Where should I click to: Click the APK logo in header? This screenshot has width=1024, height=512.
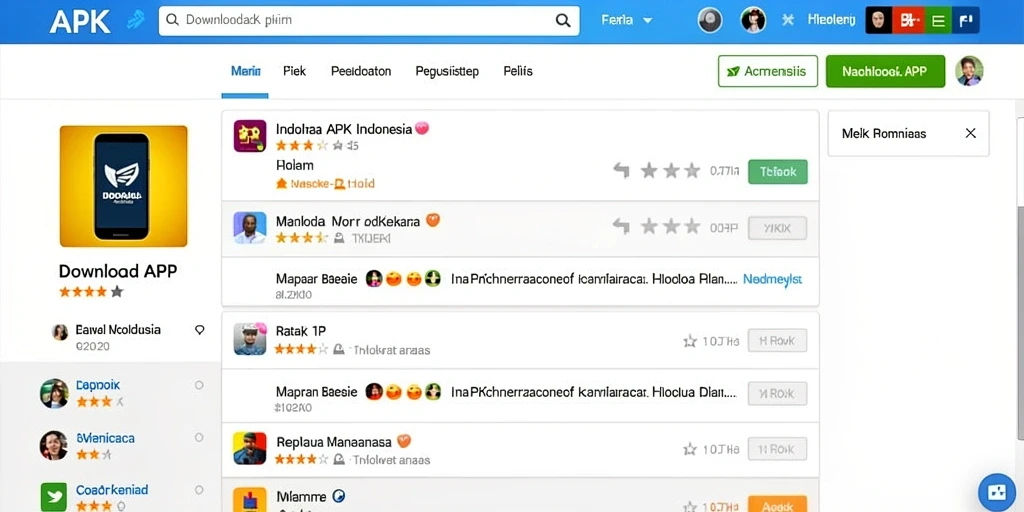80,21
